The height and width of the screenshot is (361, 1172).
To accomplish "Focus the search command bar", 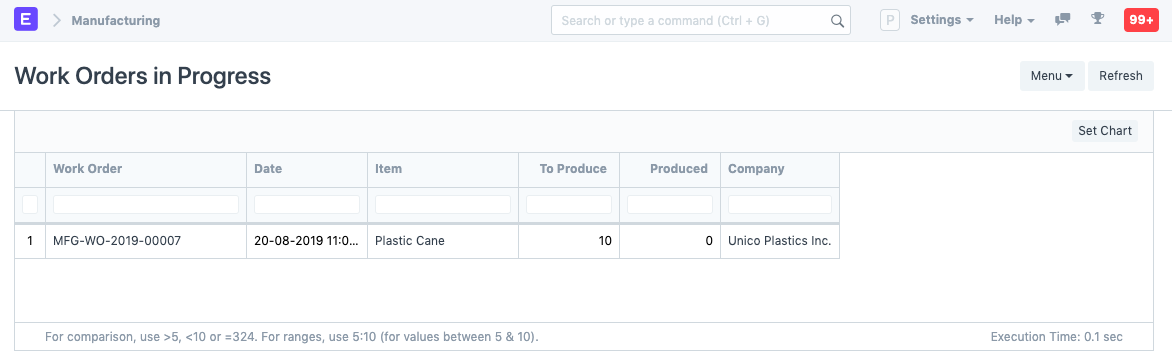I will pos(700,20).
